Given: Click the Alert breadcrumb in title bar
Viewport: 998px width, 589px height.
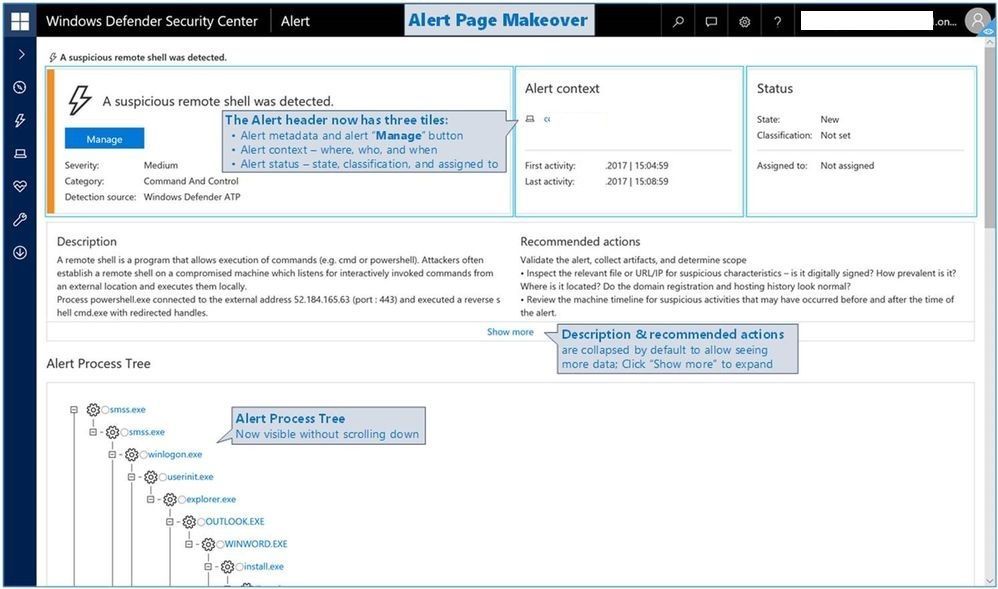Looking at the screenshot, I should 295,21.
